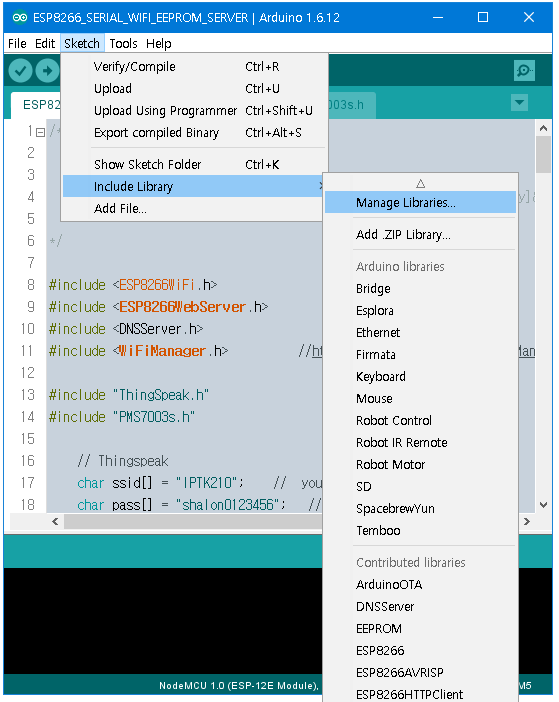Choose Verify/Compile from Sketch menu
This screenshot has height=702, width=559.
click(194, 67)
